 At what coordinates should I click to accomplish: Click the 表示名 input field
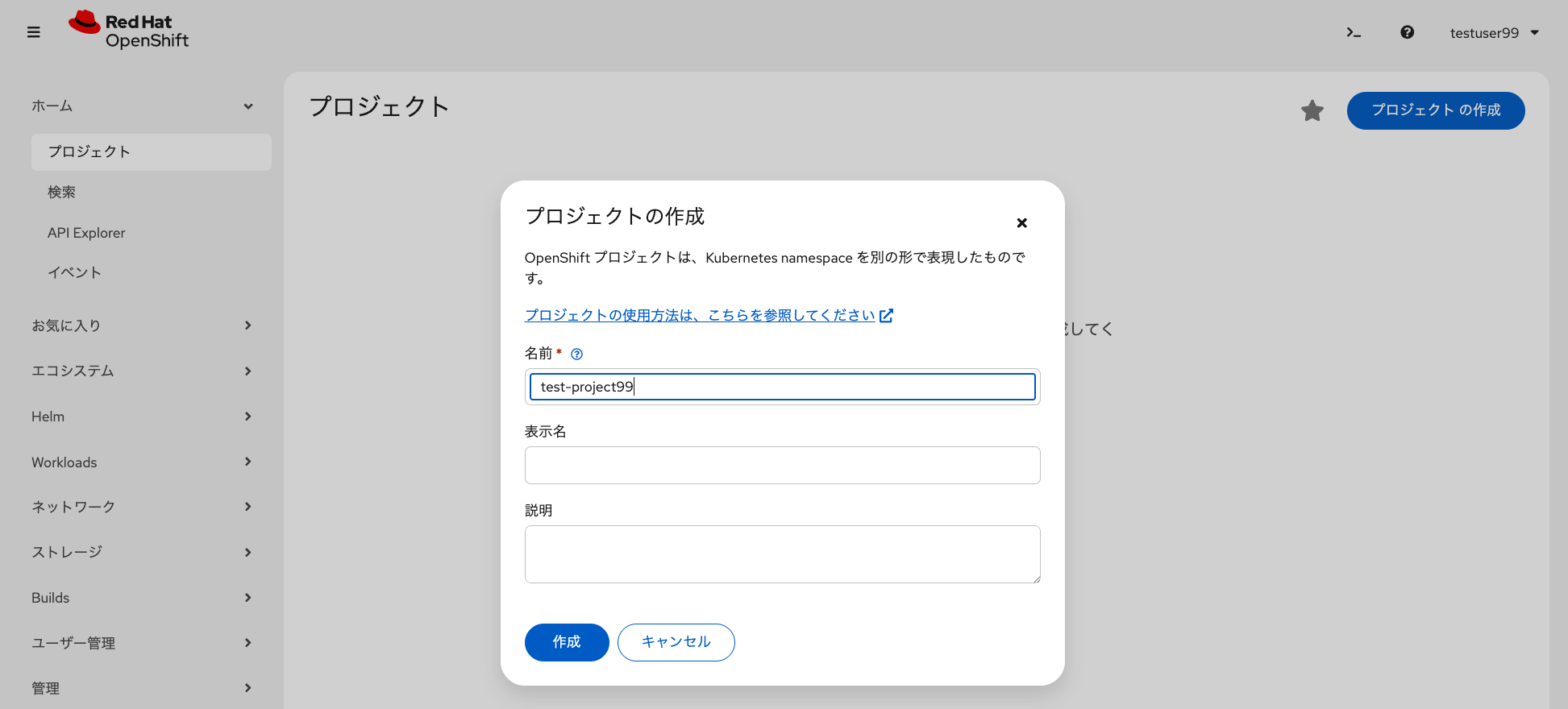[783, 466]
